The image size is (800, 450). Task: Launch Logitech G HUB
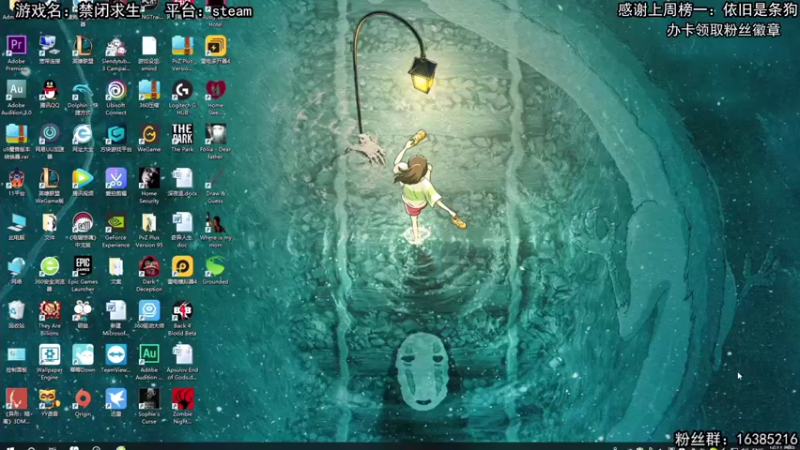(x=182, y=90)
